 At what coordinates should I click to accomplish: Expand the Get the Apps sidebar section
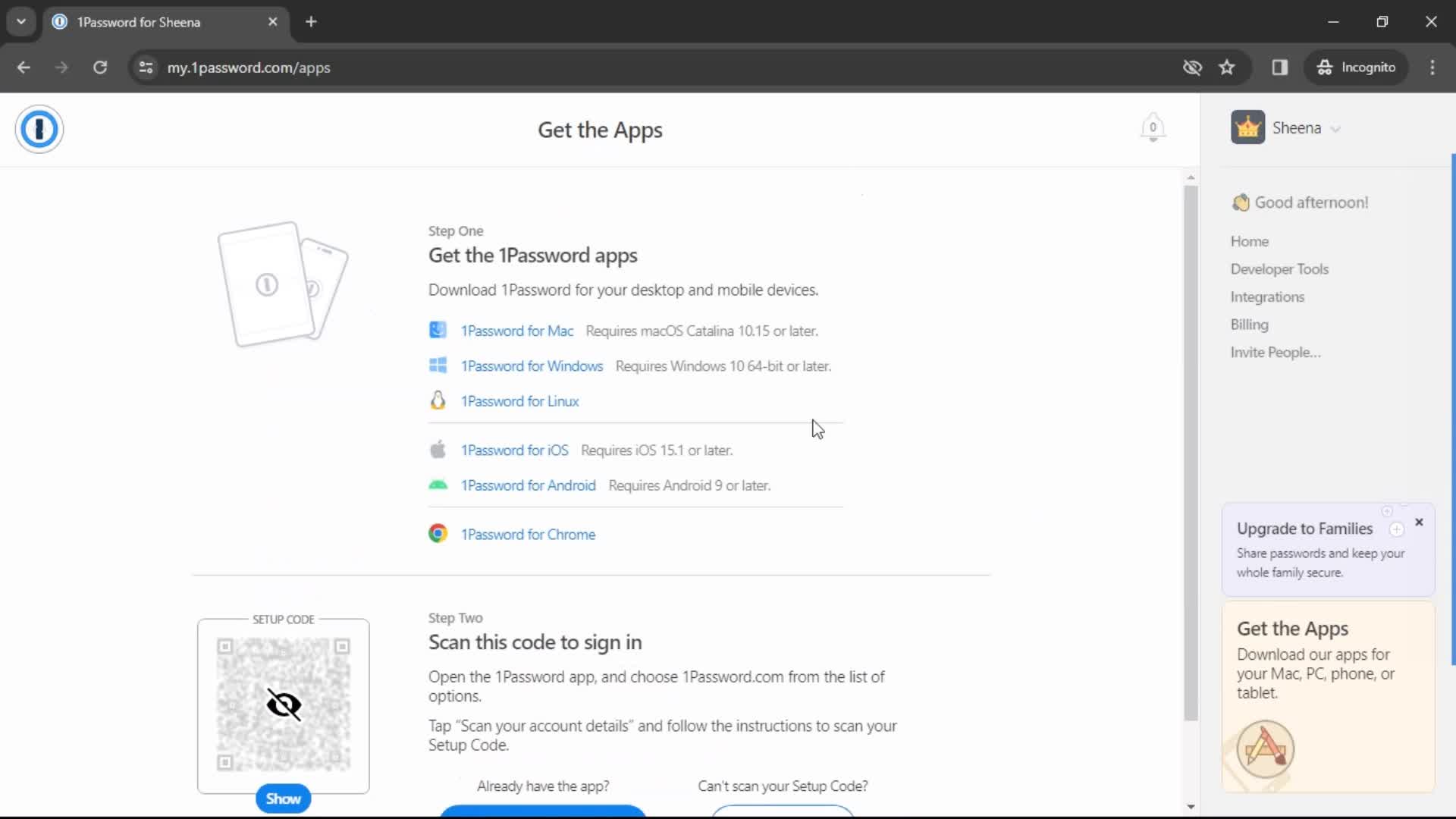1293,628
